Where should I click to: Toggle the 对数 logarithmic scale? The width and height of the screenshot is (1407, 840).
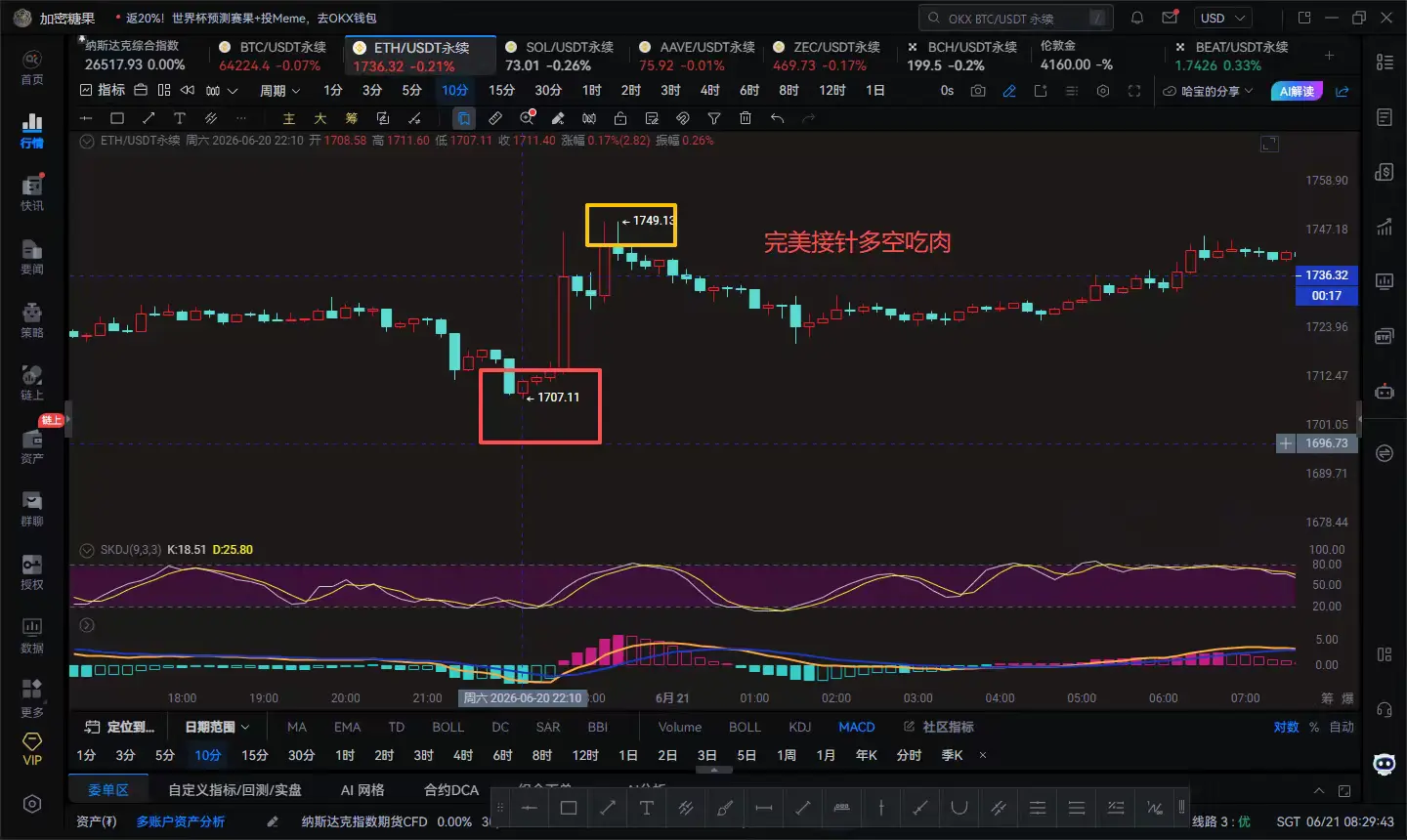coord(1287,727)
